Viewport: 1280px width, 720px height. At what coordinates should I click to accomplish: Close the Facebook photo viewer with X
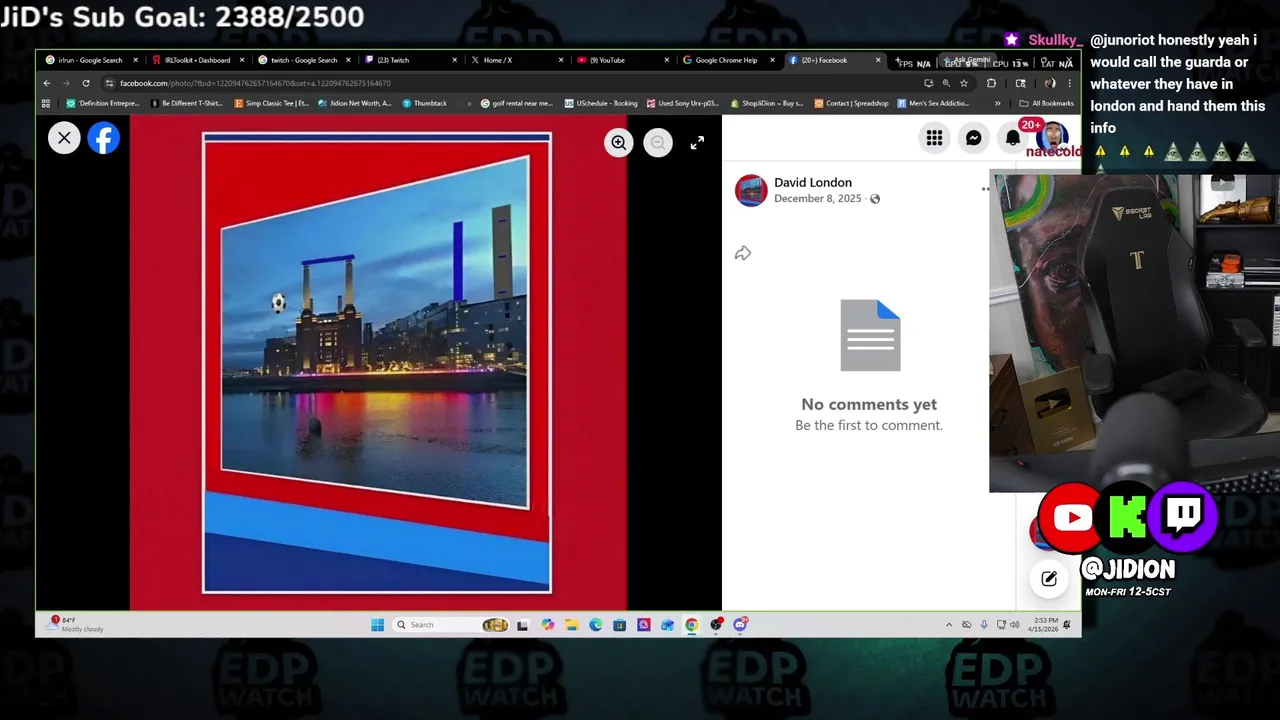[x=64, y=138]
